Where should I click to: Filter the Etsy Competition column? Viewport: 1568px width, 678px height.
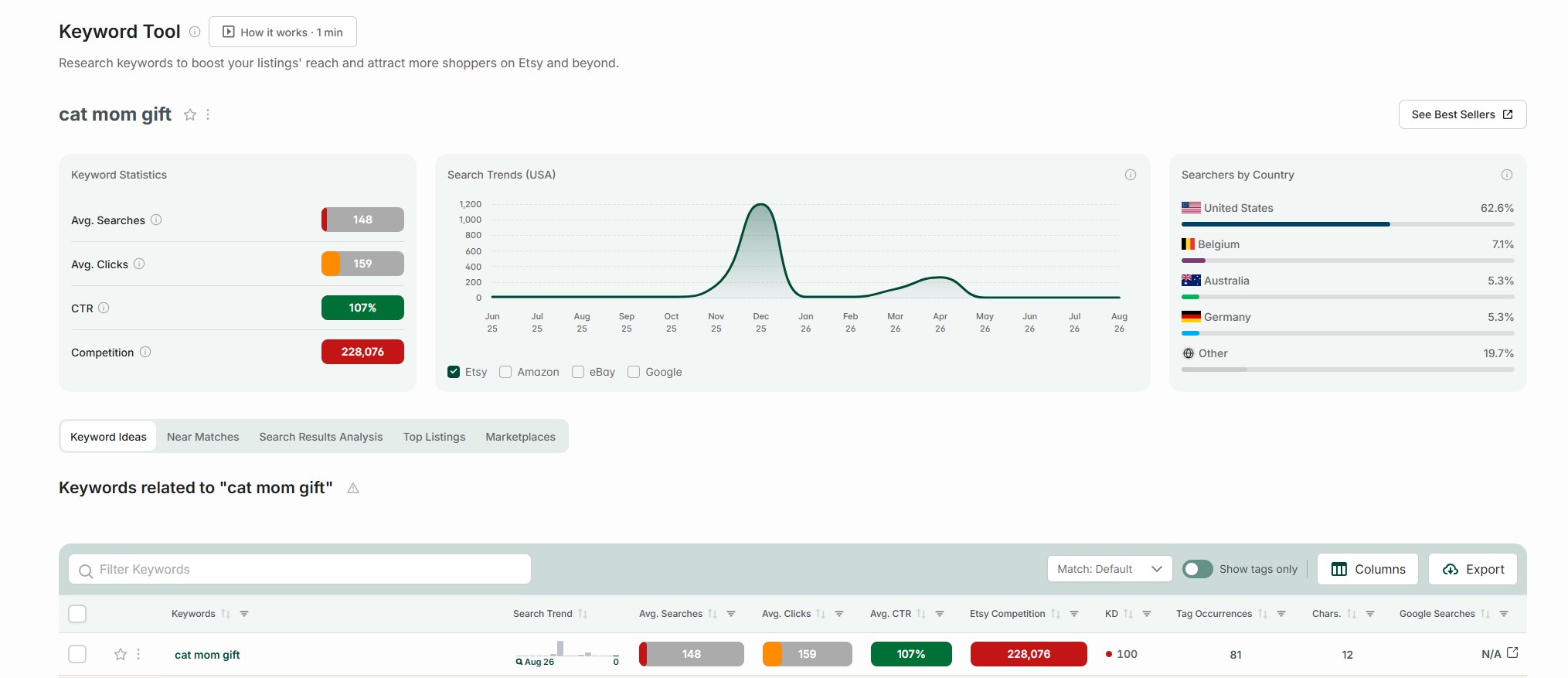[x=1074, y=614]
